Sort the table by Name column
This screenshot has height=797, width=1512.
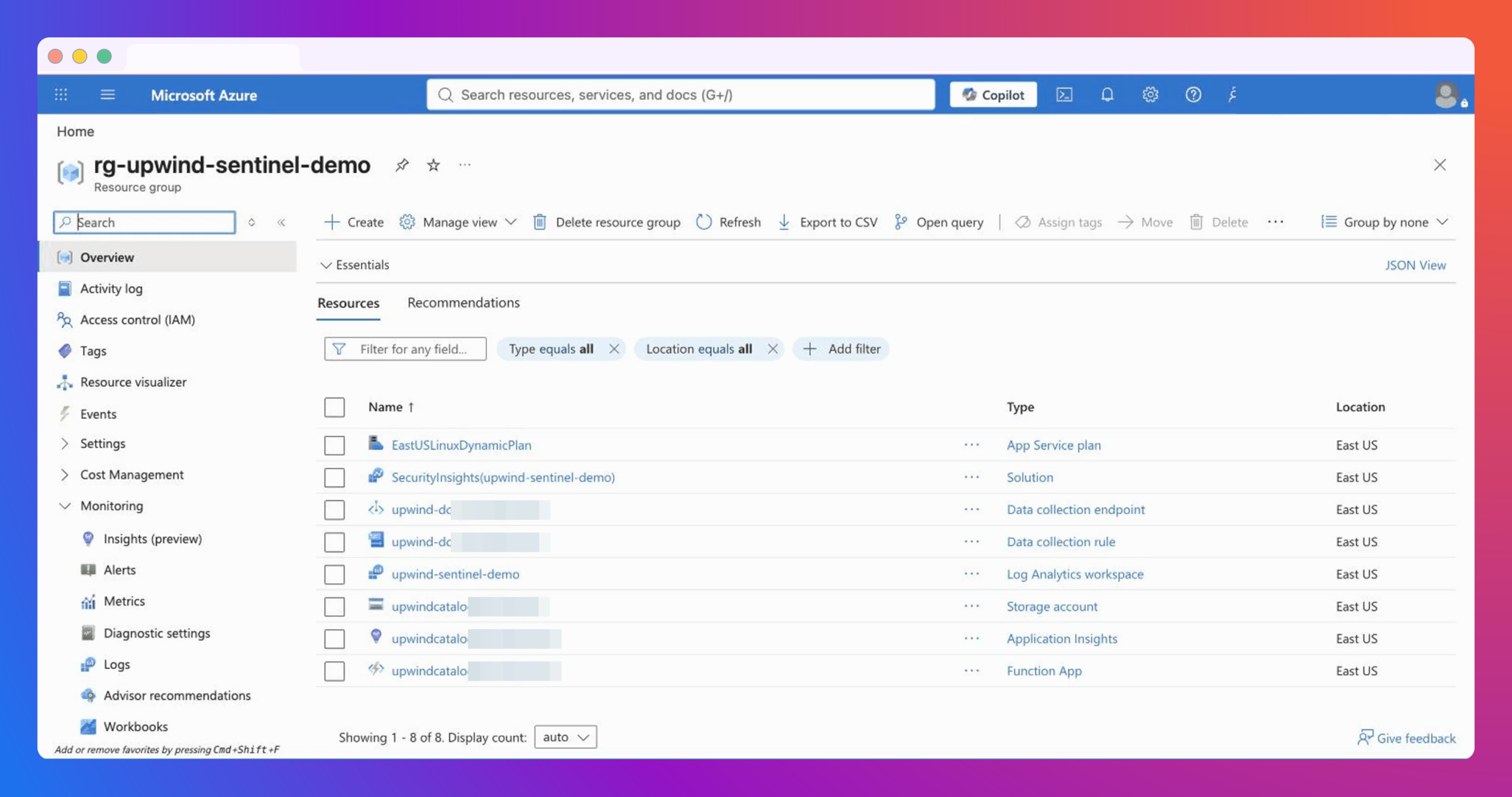click(x=391, y=407)
